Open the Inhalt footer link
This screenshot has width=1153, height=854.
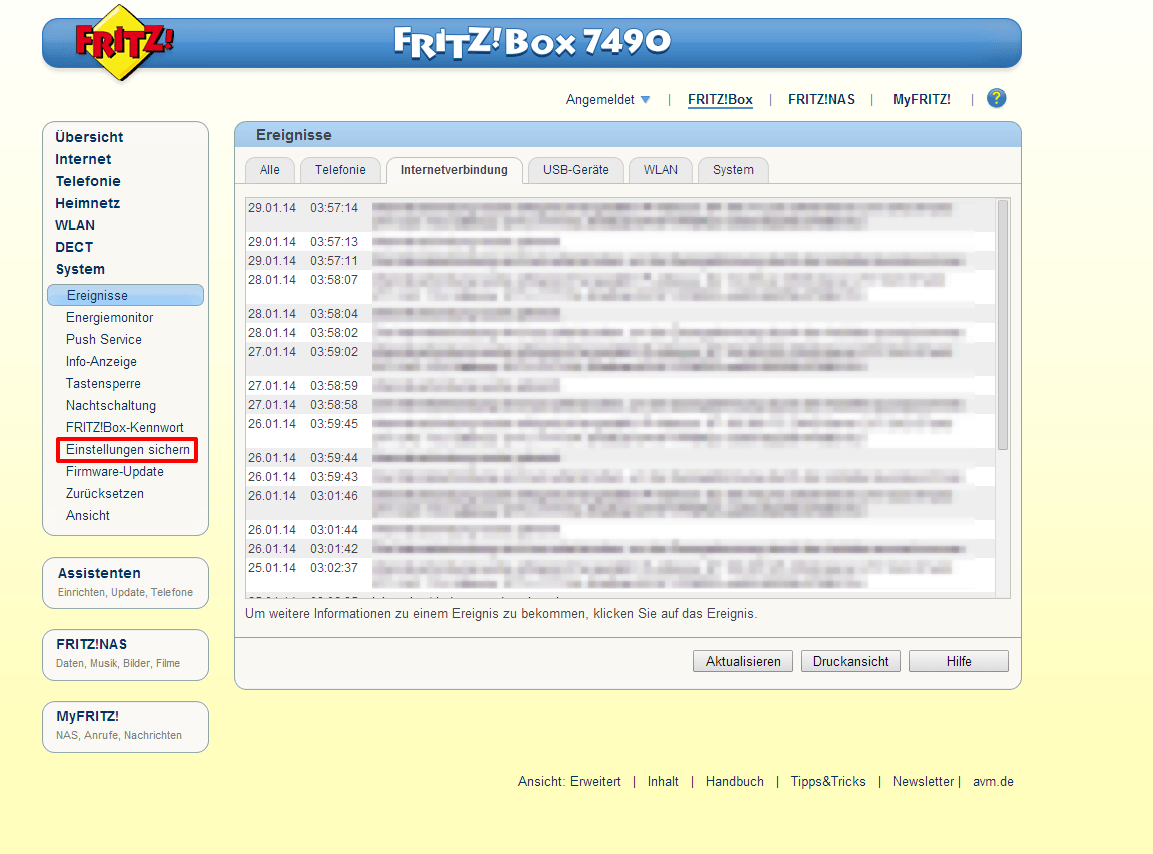click(663, 781)
